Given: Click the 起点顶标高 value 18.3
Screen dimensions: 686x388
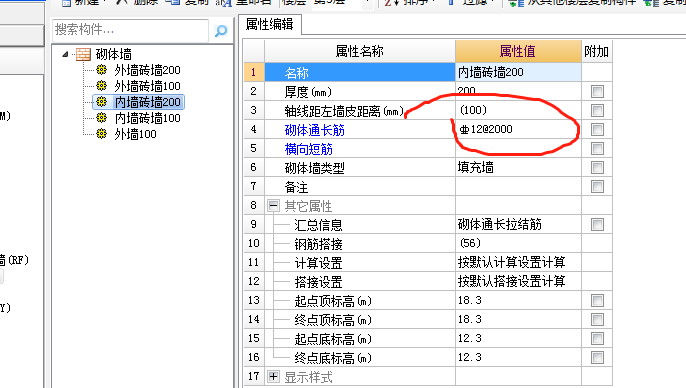Looking at the screenshot, I should pos(518,301).
